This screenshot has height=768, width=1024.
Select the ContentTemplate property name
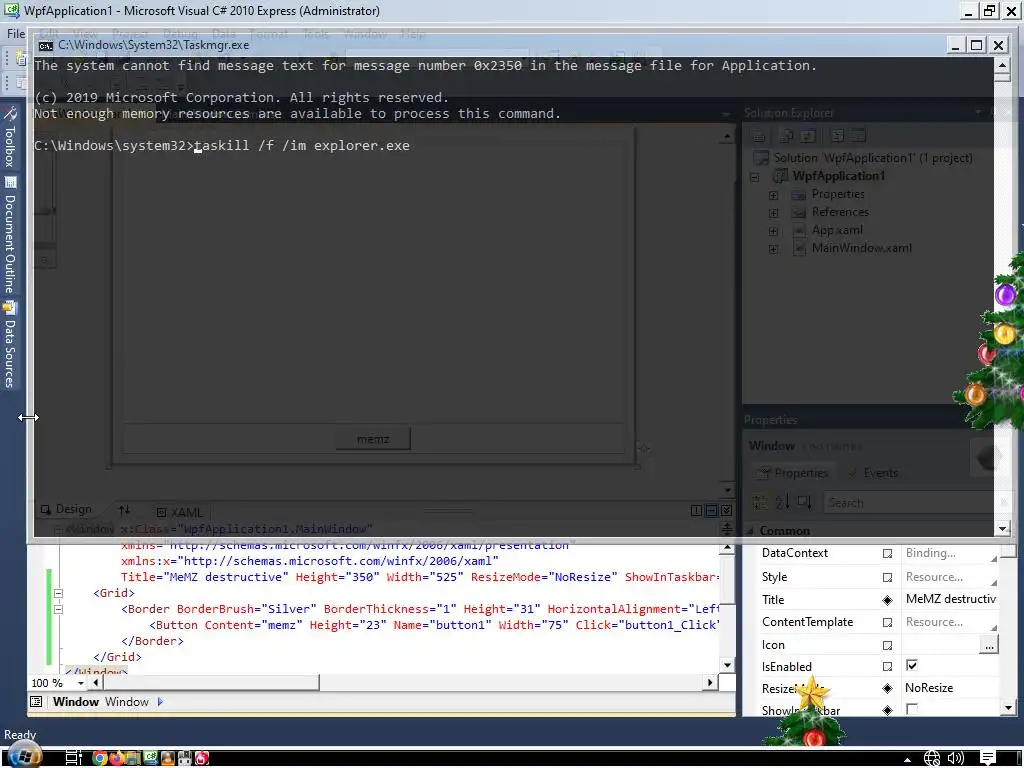[807, 622]
